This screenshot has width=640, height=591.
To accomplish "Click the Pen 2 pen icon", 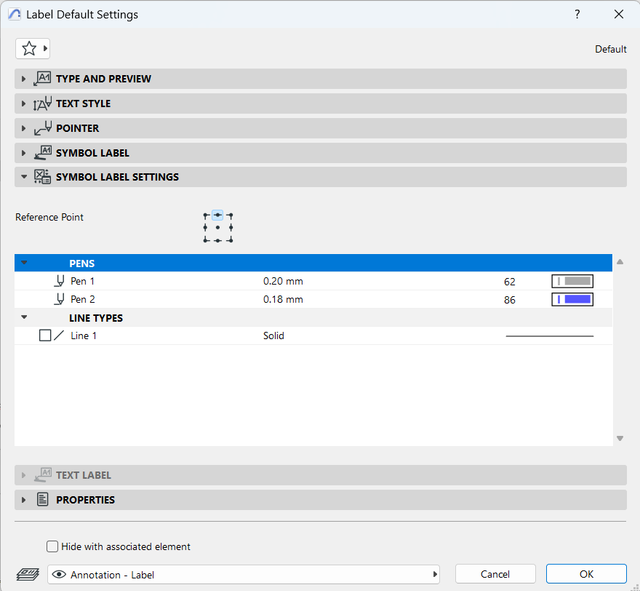I will point(60,299).
